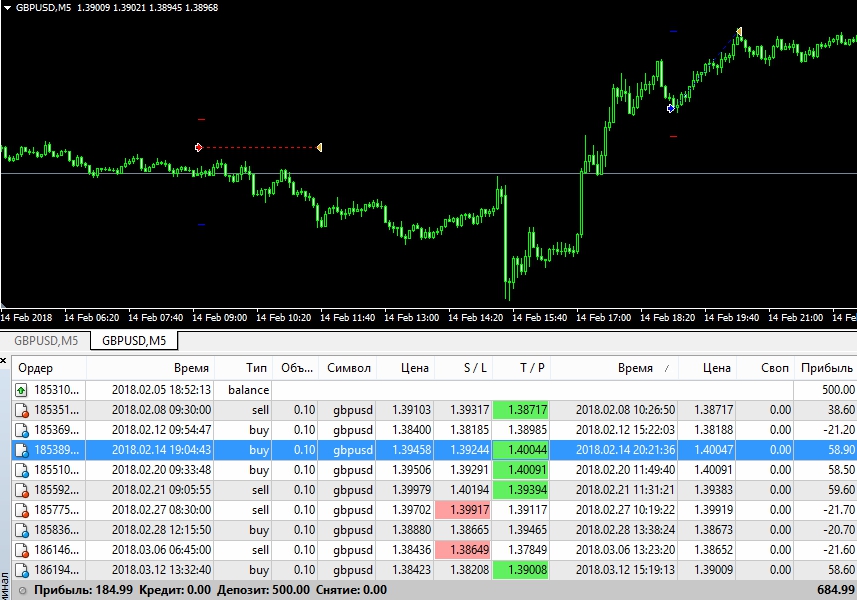This screenshot has height=600, width=857.
Task: Click the green take-profit cell 1.40044
Action: tap(521, 450)
